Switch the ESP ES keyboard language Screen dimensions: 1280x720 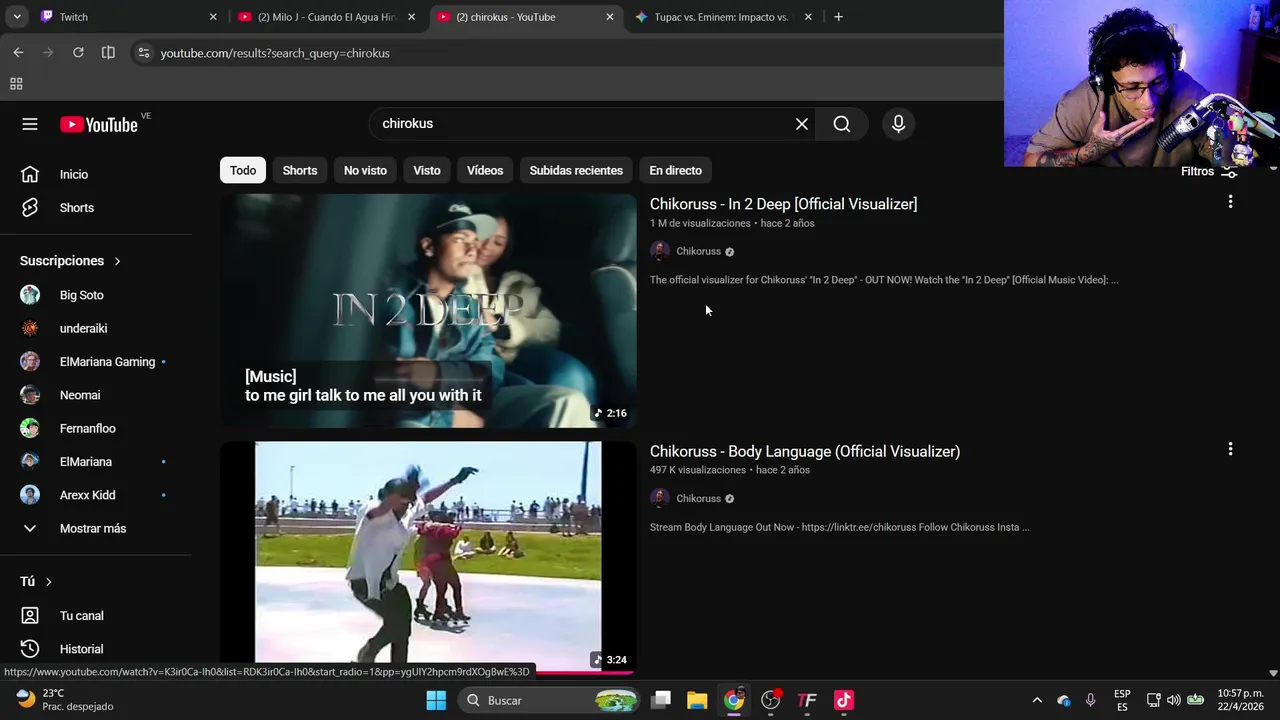1122,700
